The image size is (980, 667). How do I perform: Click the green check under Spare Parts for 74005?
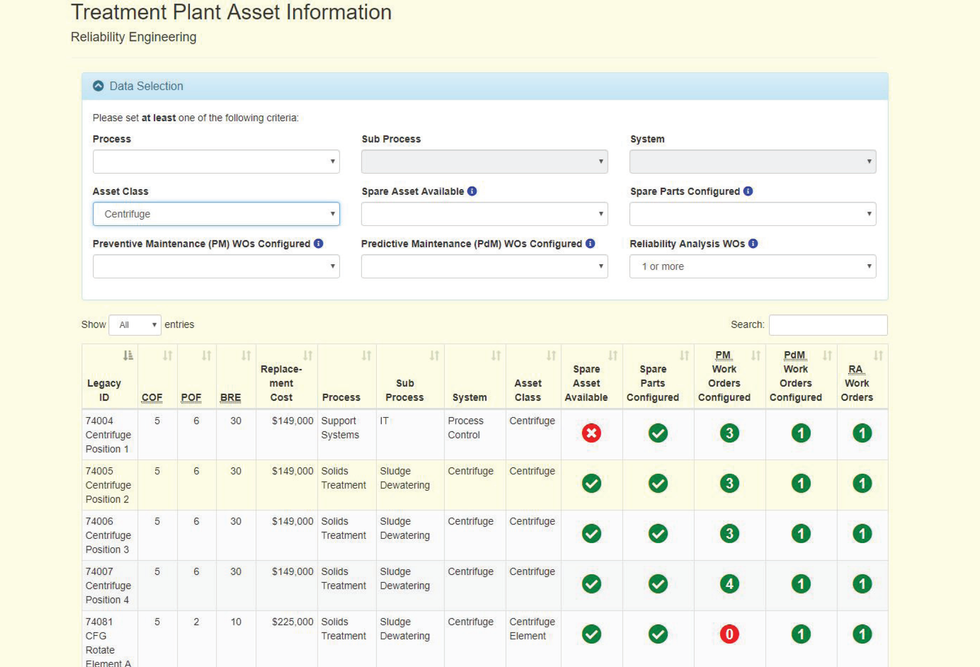pos(657,484)
